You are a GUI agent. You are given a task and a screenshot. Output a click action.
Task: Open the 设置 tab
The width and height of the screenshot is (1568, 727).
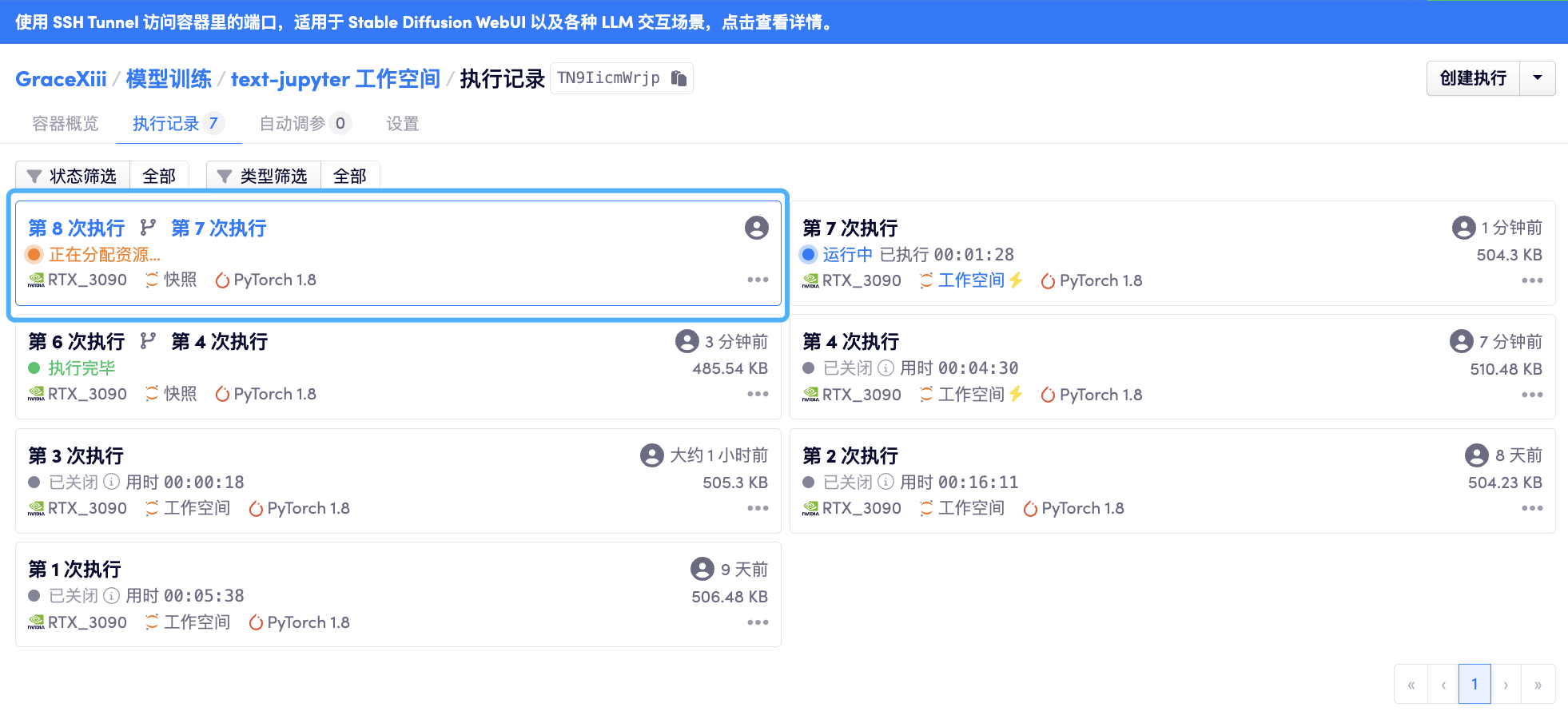pos(402,124)
